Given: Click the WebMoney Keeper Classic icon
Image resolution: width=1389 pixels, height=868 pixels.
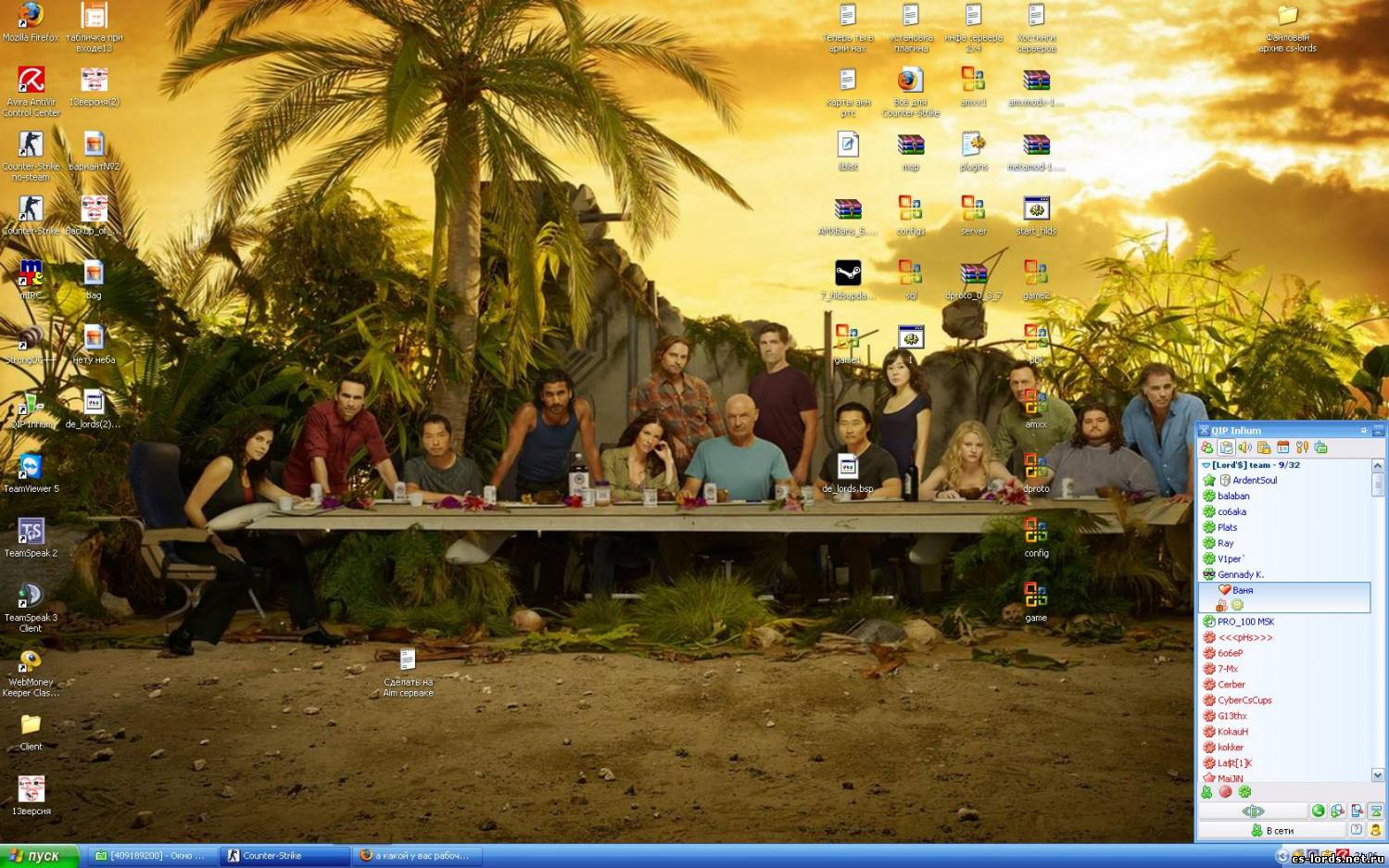Looking at the screenshot, I should tap(31, 672).
